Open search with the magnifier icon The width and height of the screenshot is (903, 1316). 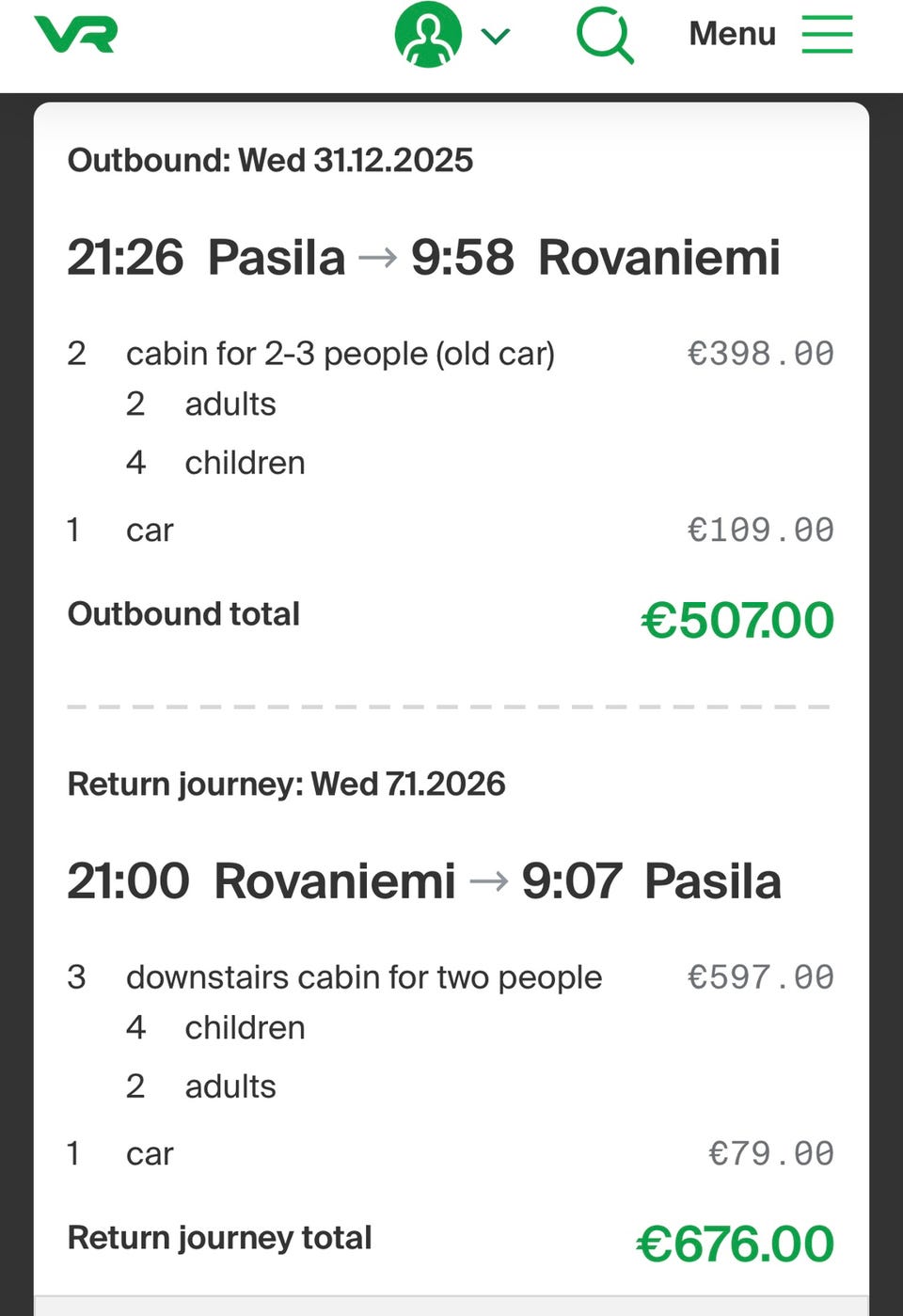point(604,35)
